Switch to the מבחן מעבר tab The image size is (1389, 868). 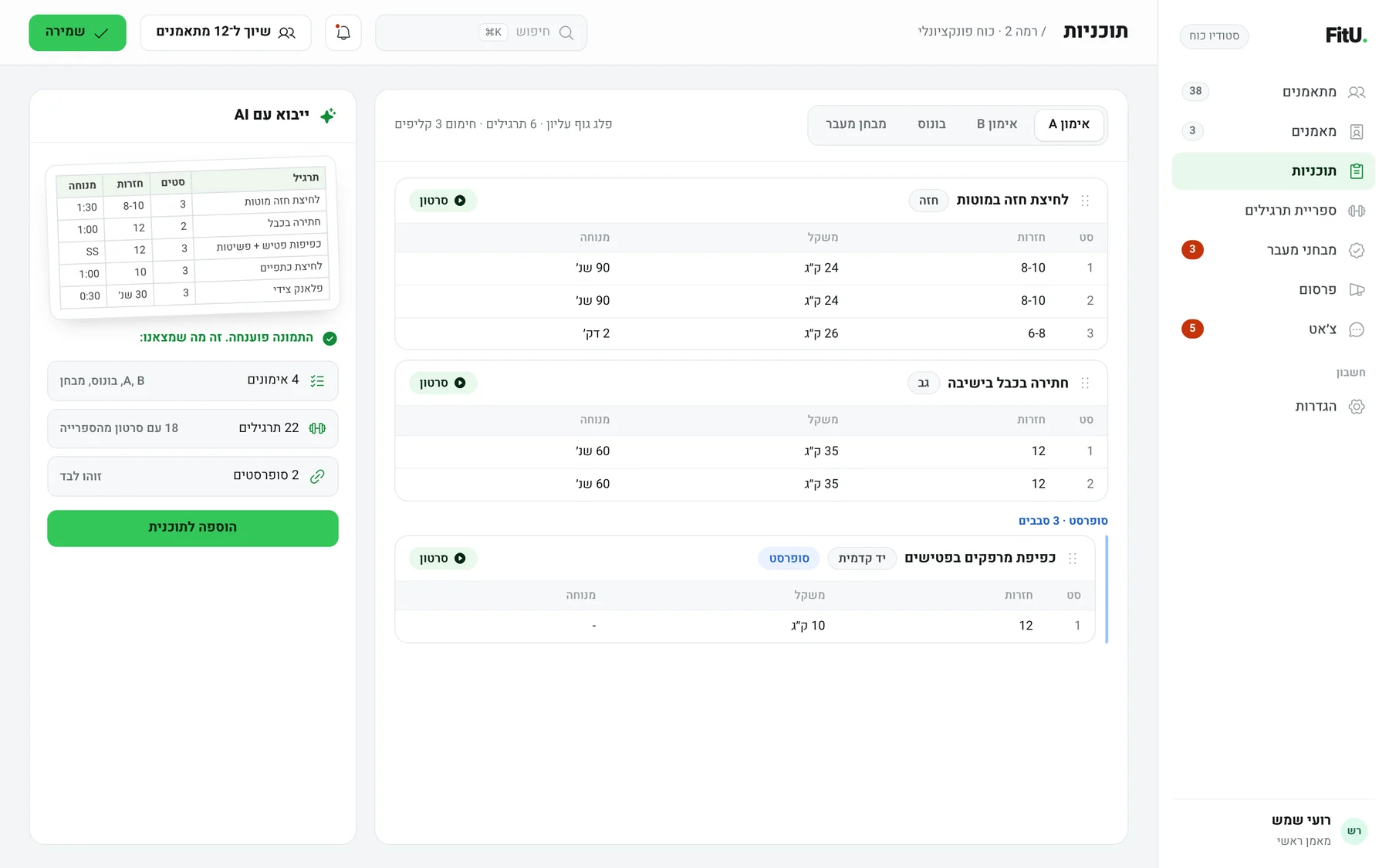856,124
